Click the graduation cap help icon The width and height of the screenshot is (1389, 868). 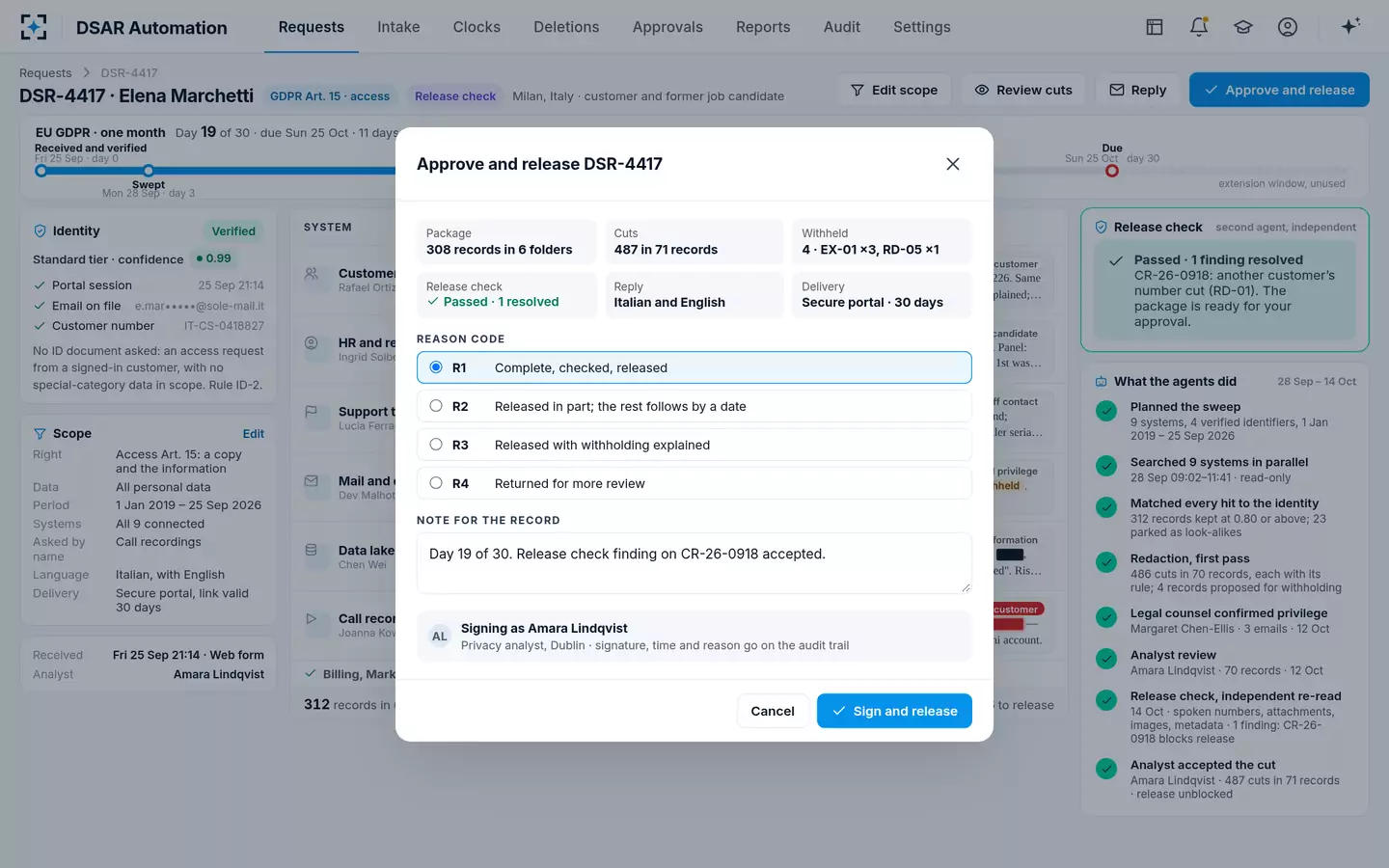1243,27
